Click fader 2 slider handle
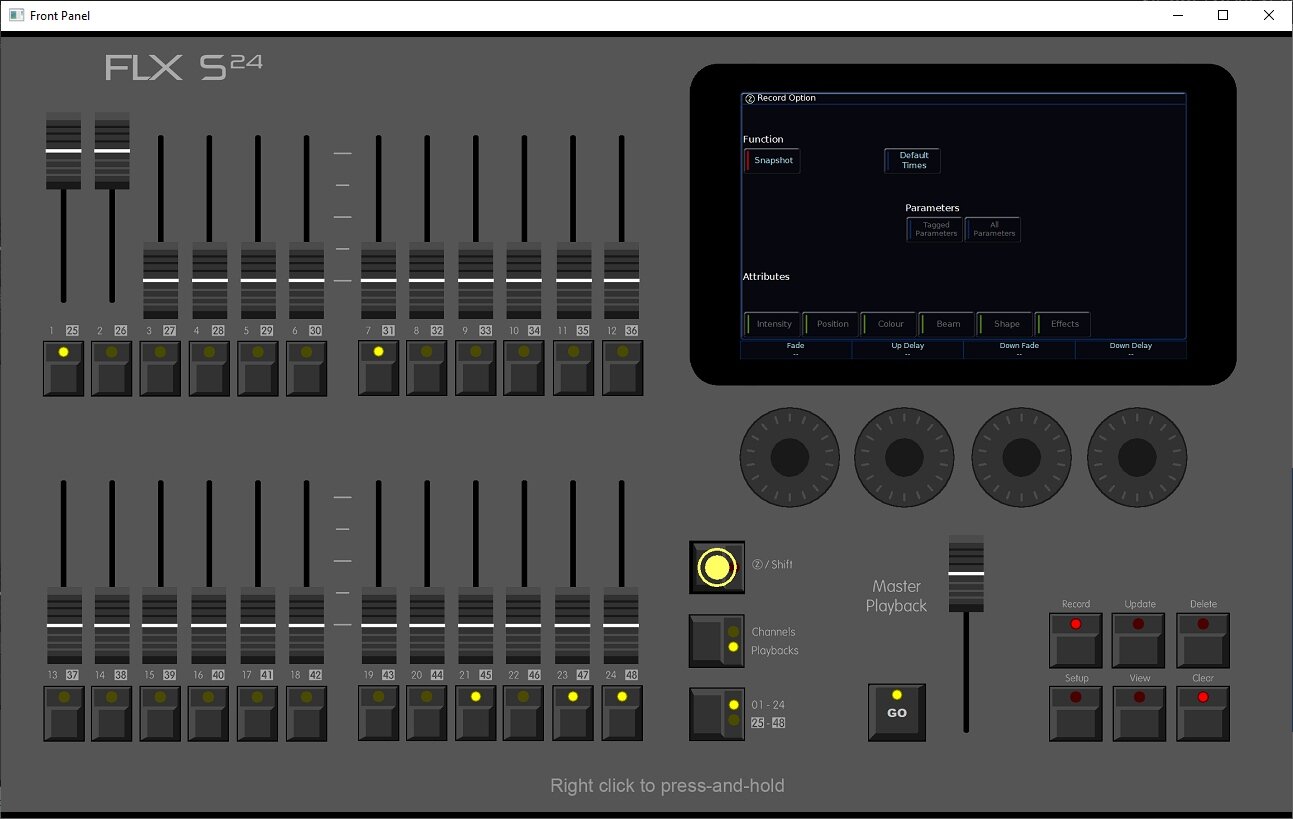This screenshot has height=819, width=1293. coord(111,151)
